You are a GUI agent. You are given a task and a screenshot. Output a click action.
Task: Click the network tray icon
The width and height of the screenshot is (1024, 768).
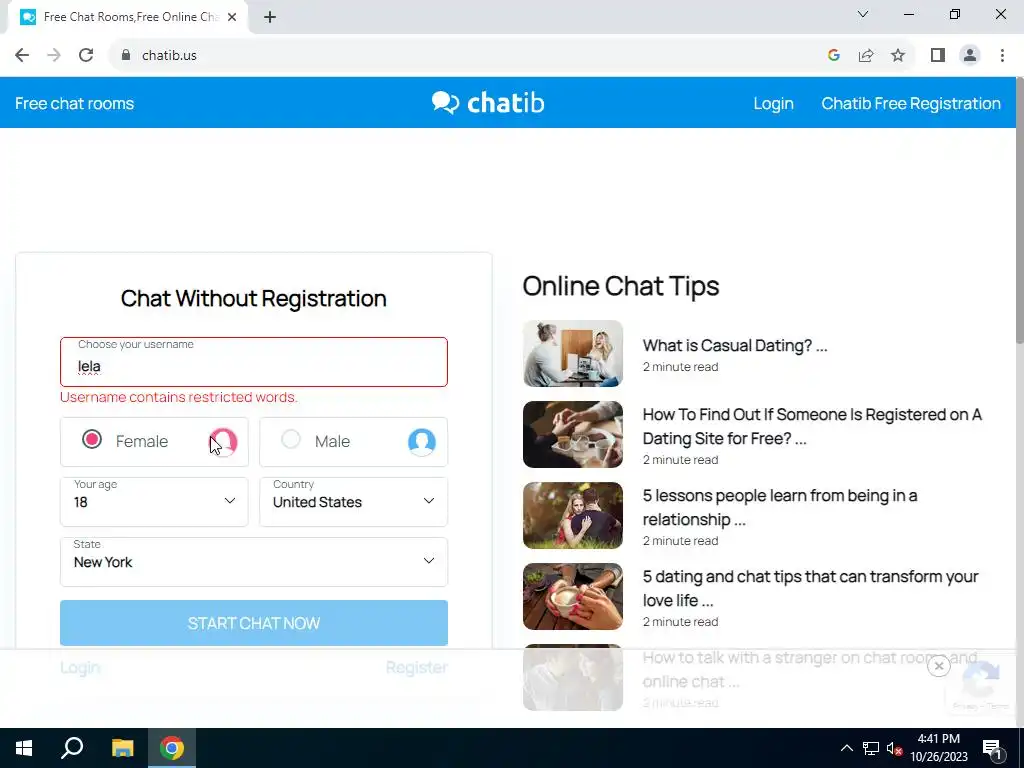coord(871,748)
